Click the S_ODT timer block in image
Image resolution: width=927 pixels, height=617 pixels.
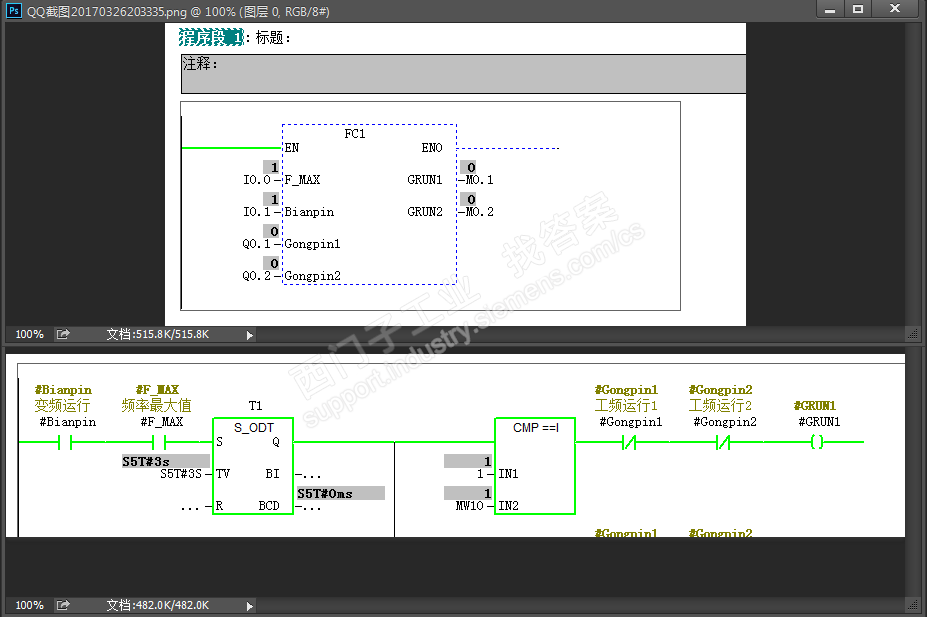(x=253, y=466)
